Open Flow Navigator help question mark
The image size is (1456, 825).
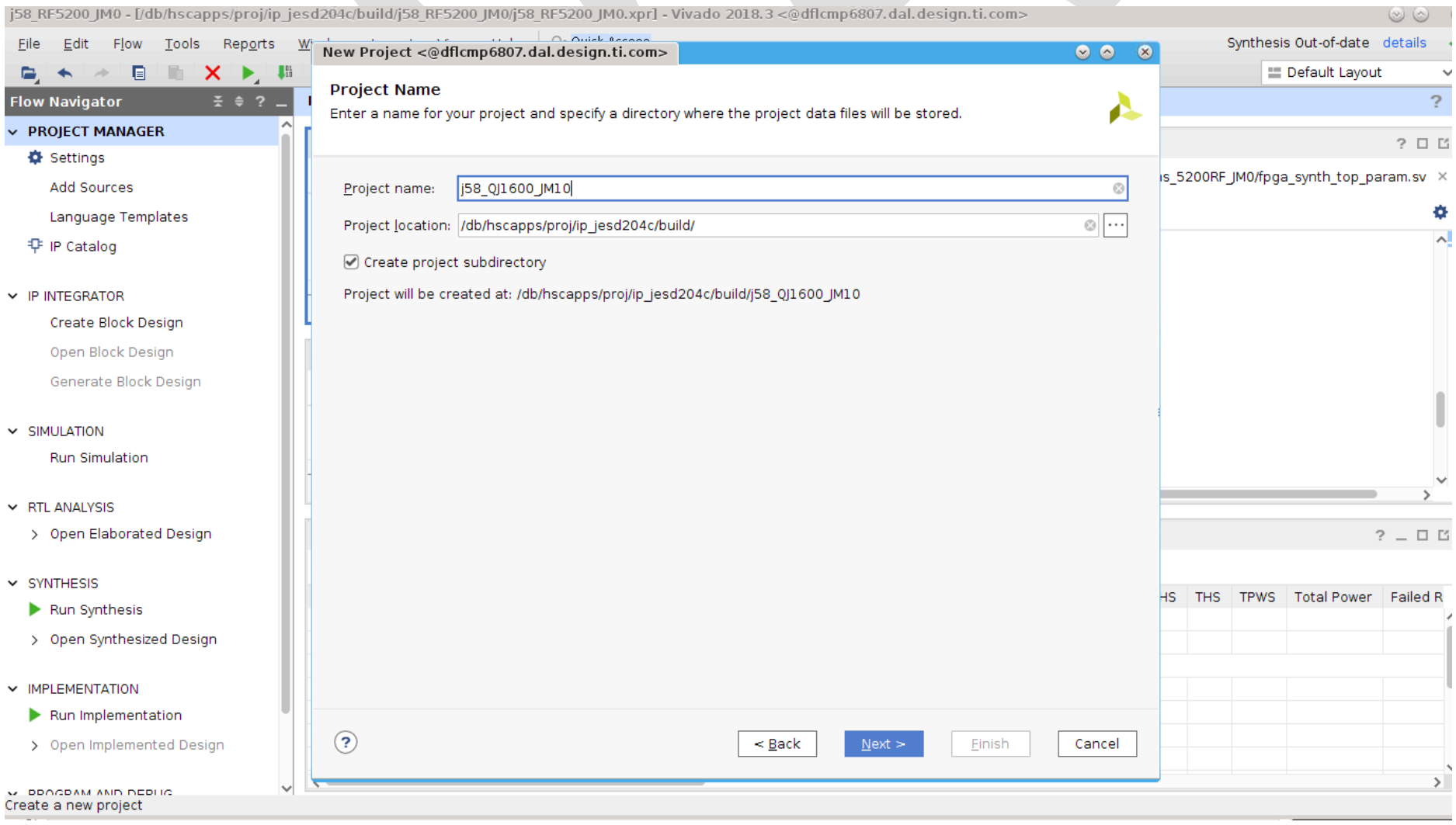click(x=260, y=102)
